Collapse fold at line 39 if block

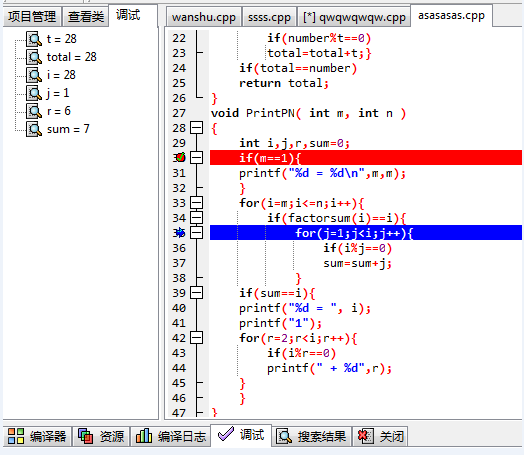pos(196,293)
